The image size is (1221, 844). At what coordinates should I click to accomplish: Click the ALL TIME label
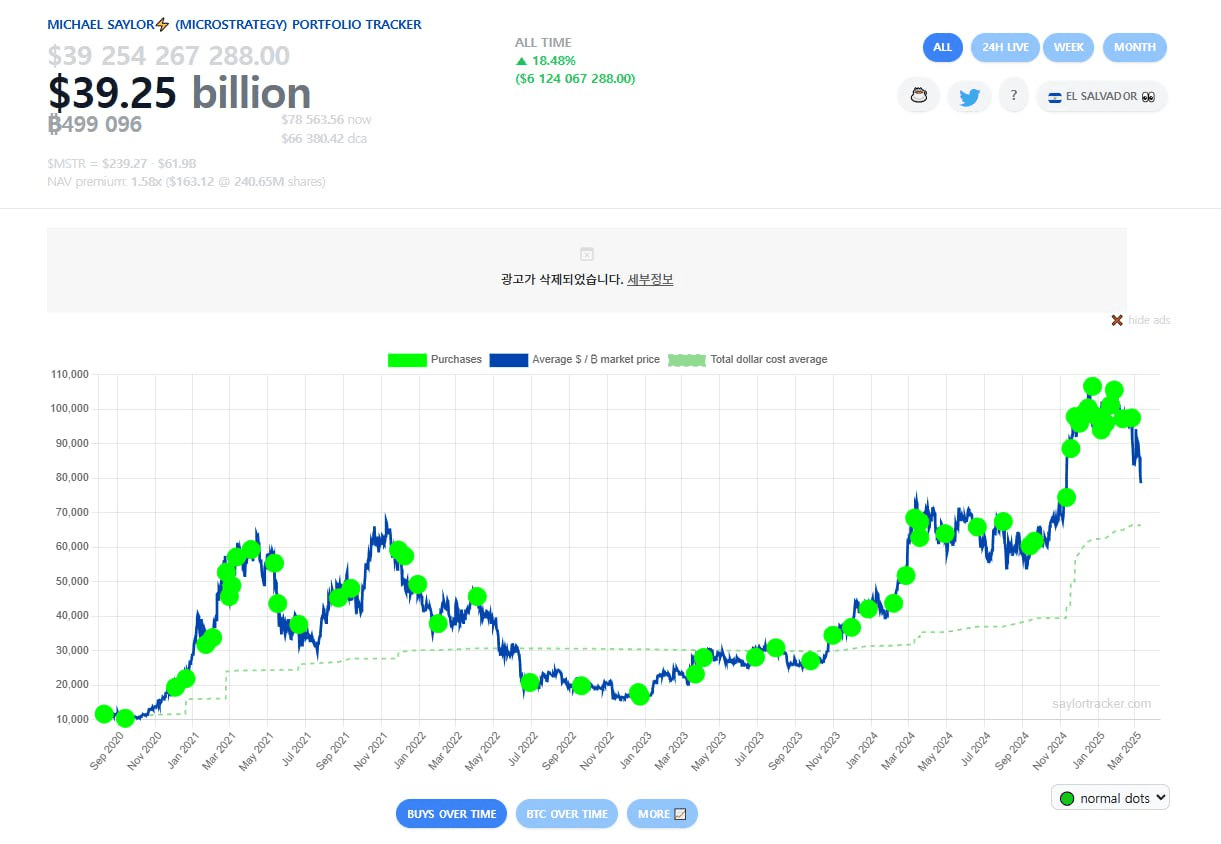(544, 43)
